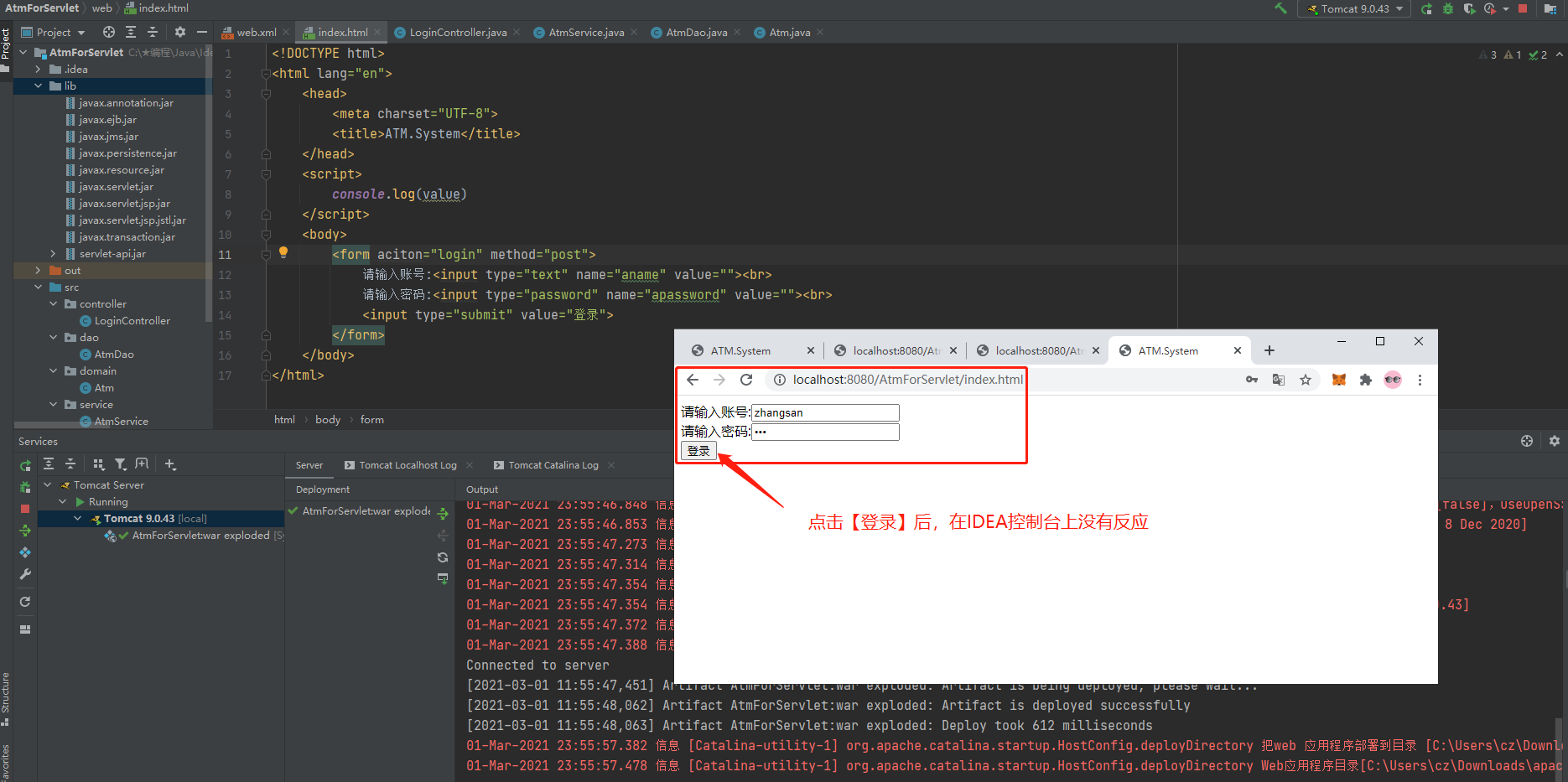
Task: Click Run with Coverage in the top toolbar
Action: [1469, 9]
